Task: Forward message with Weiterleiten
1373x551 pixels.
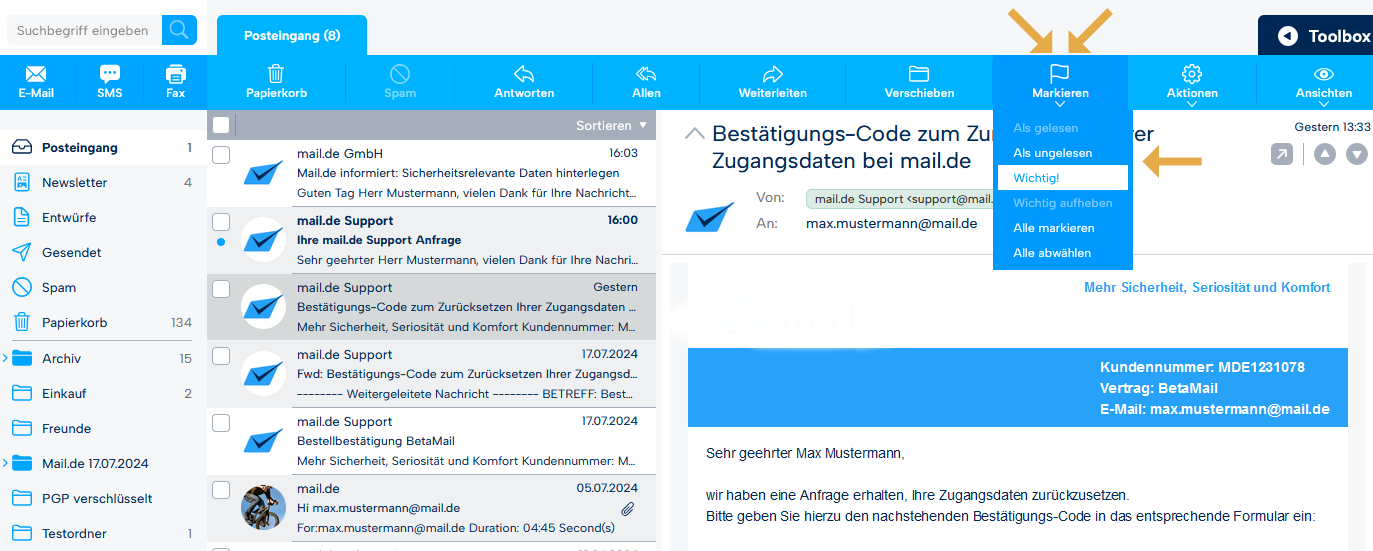Action: tap(772, 82)
